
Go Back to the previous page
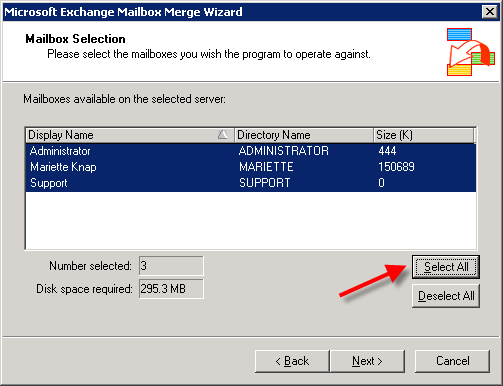pos(292,361)
